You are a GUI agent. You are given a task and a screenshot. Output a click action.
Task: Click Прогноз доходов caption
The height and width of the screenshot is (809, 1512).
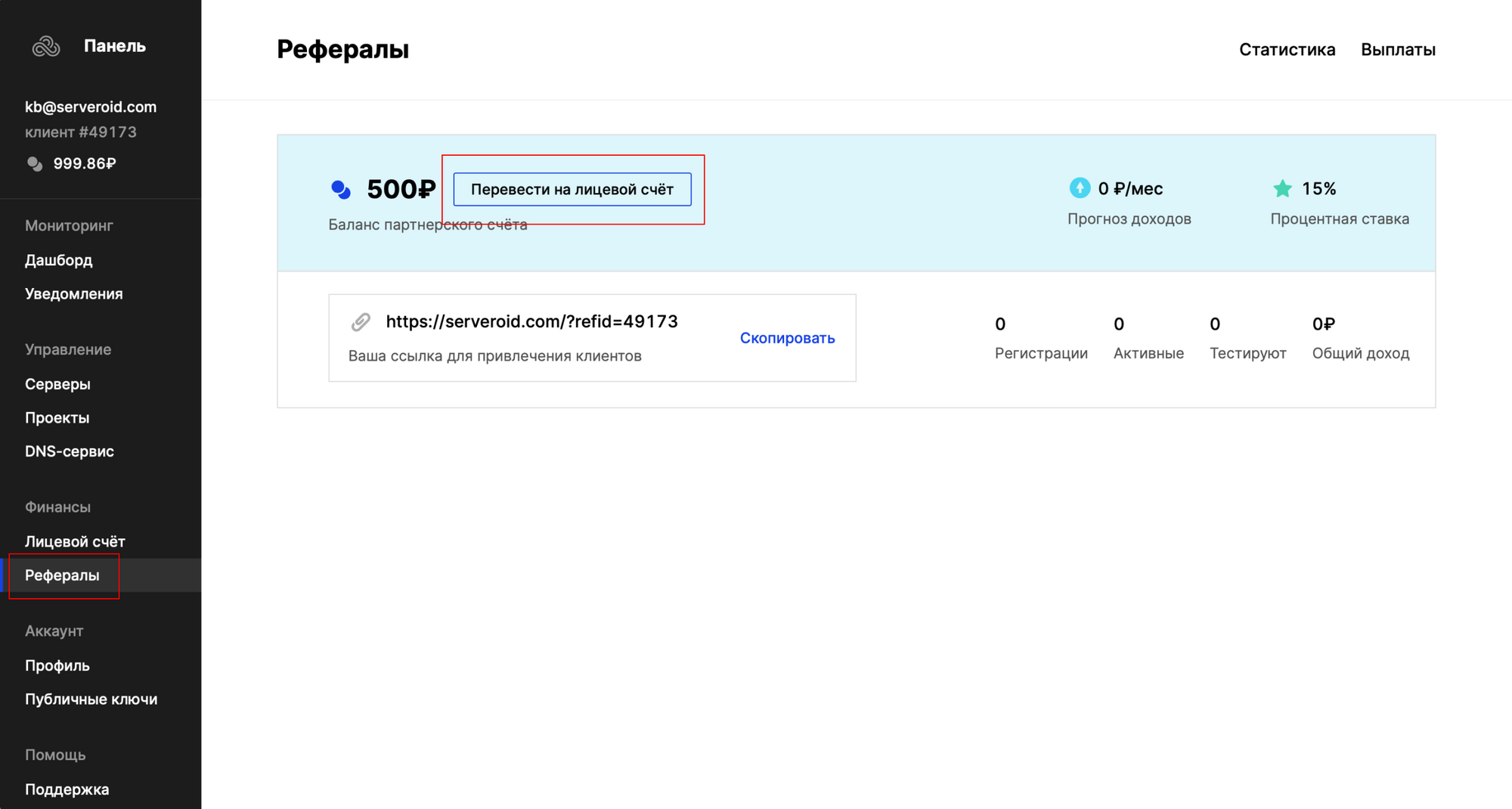point(1129,219)
